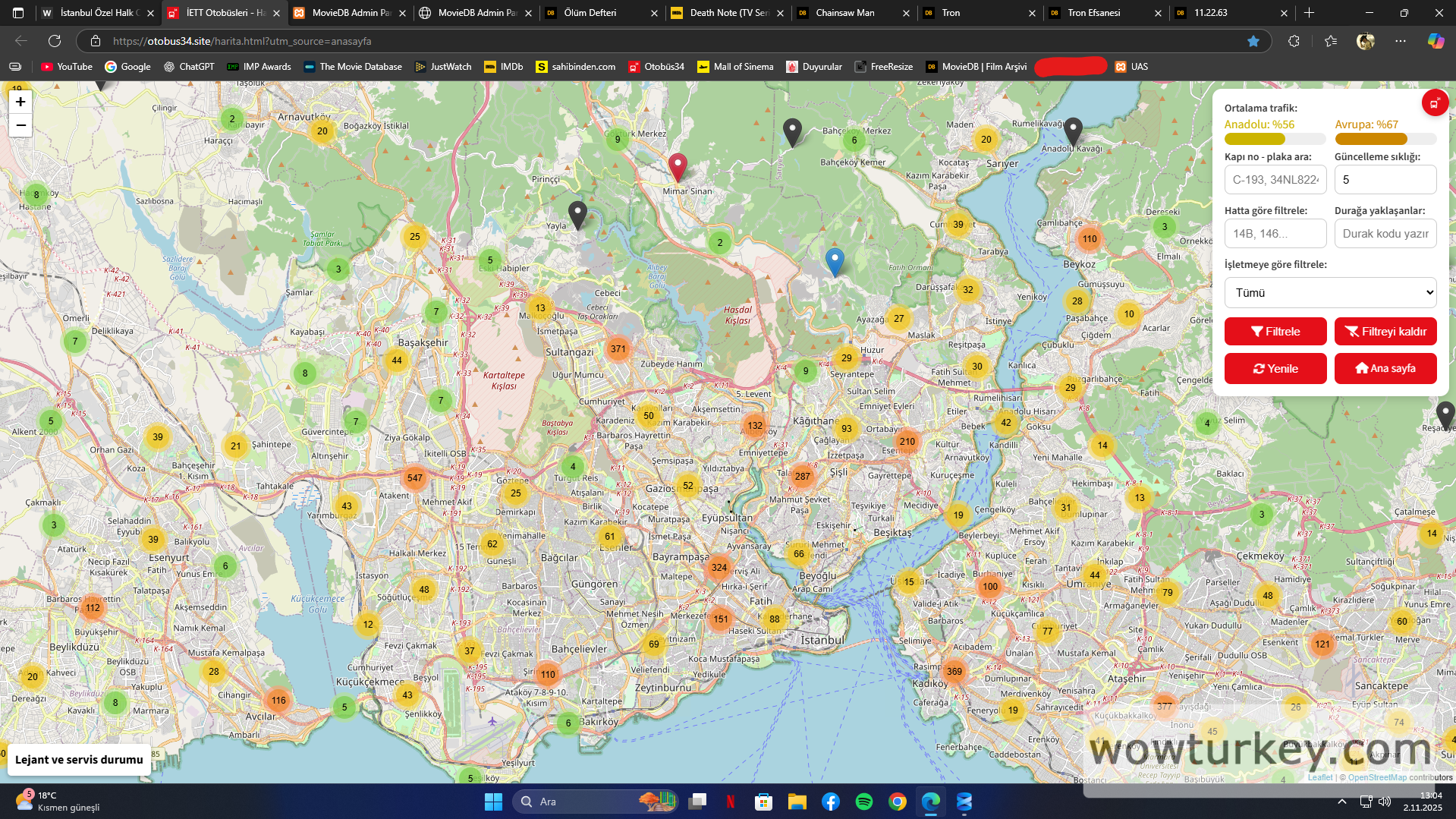
Task: Click the map zoom in plus button
Action: [x=20, y=102]
